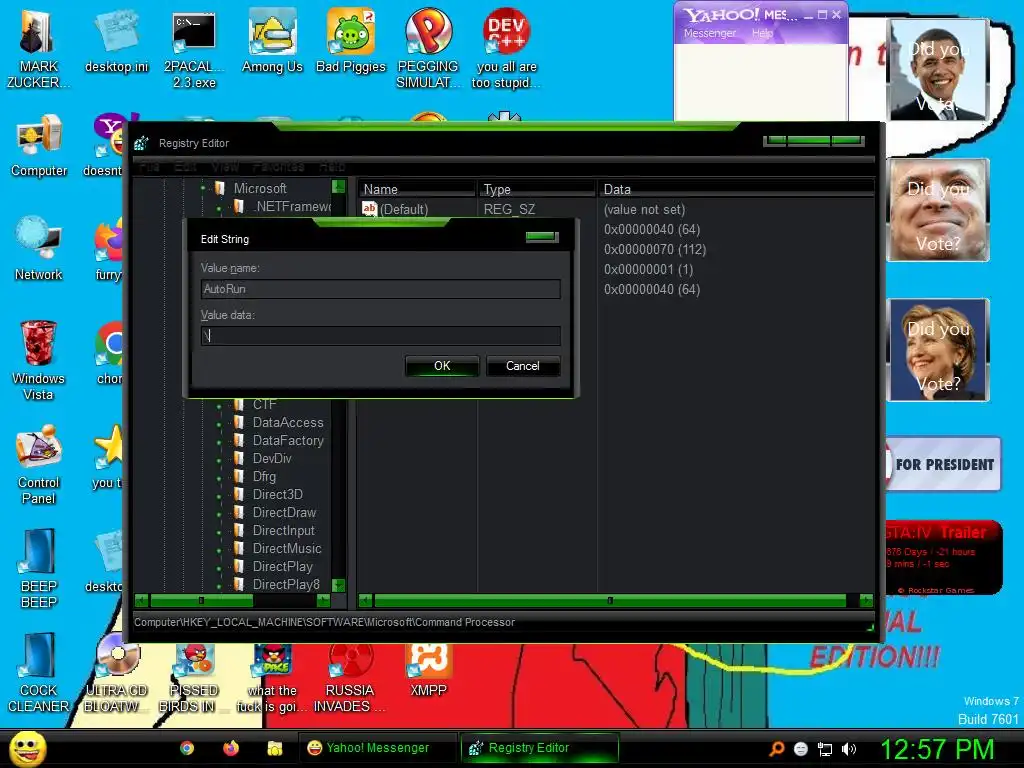Click the smiley Start button
The image size is (1024, 768).
coord(27,748)
